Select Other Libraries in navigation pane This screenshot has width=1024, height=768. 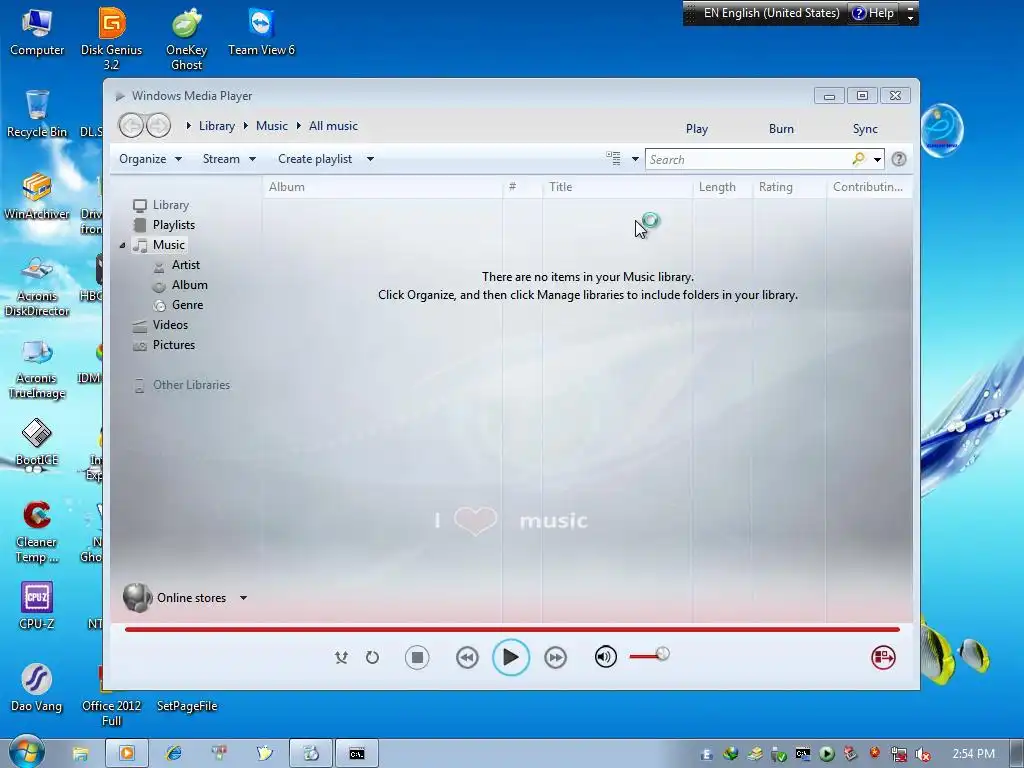191,385
